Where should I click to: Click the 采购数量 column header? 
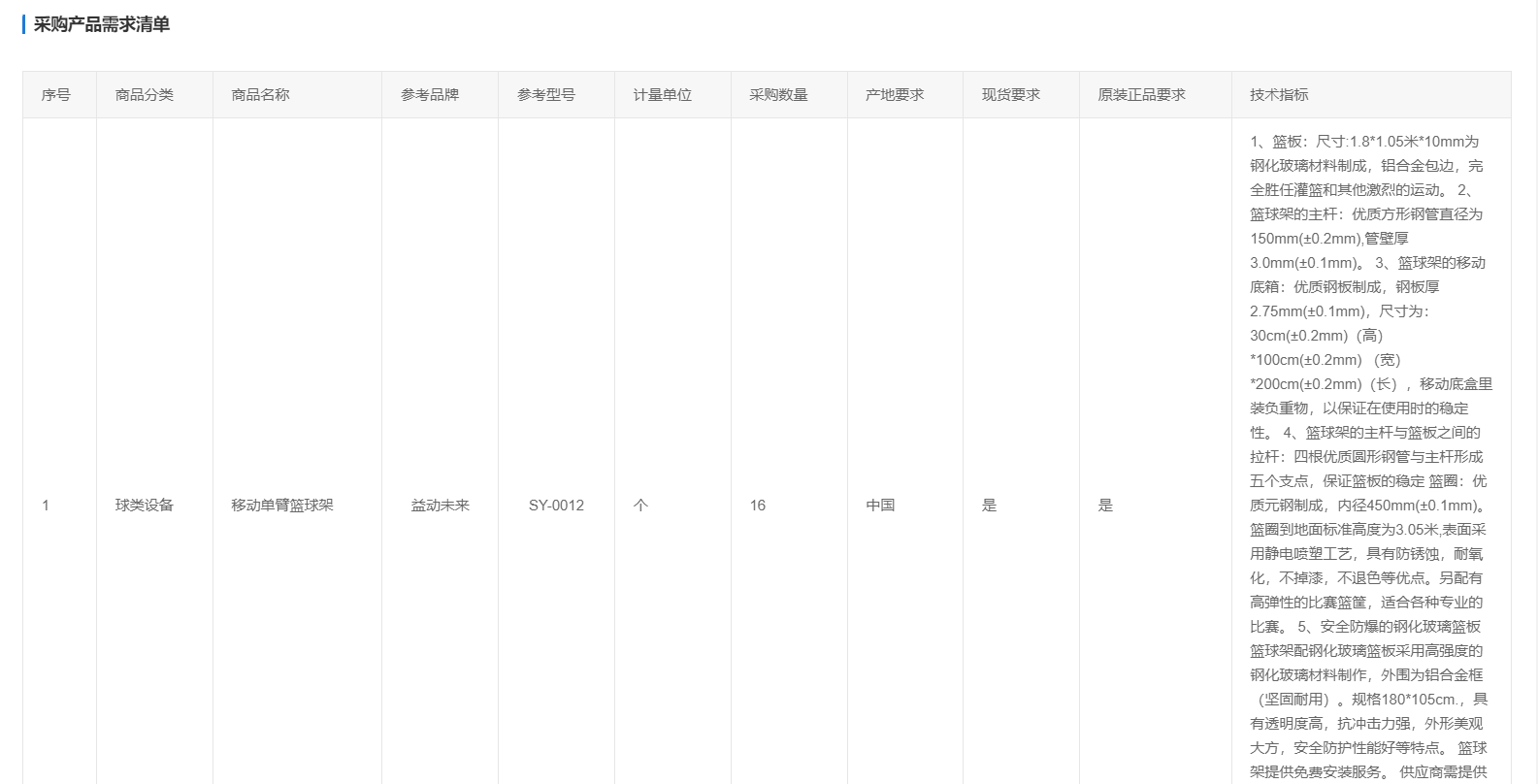[778, 95]
